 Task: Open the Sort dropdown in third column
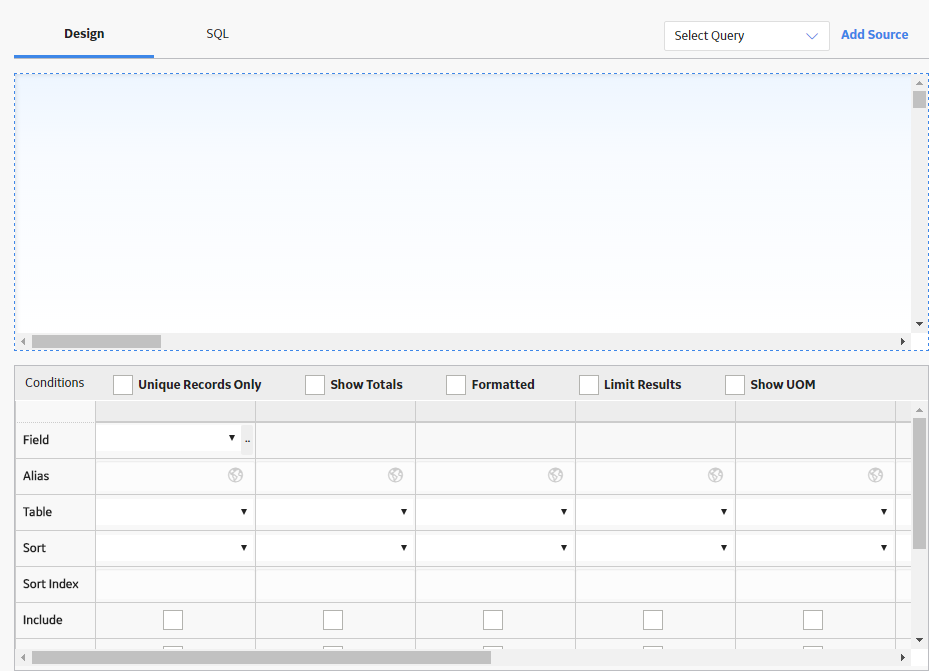click(x=495, y=548)
